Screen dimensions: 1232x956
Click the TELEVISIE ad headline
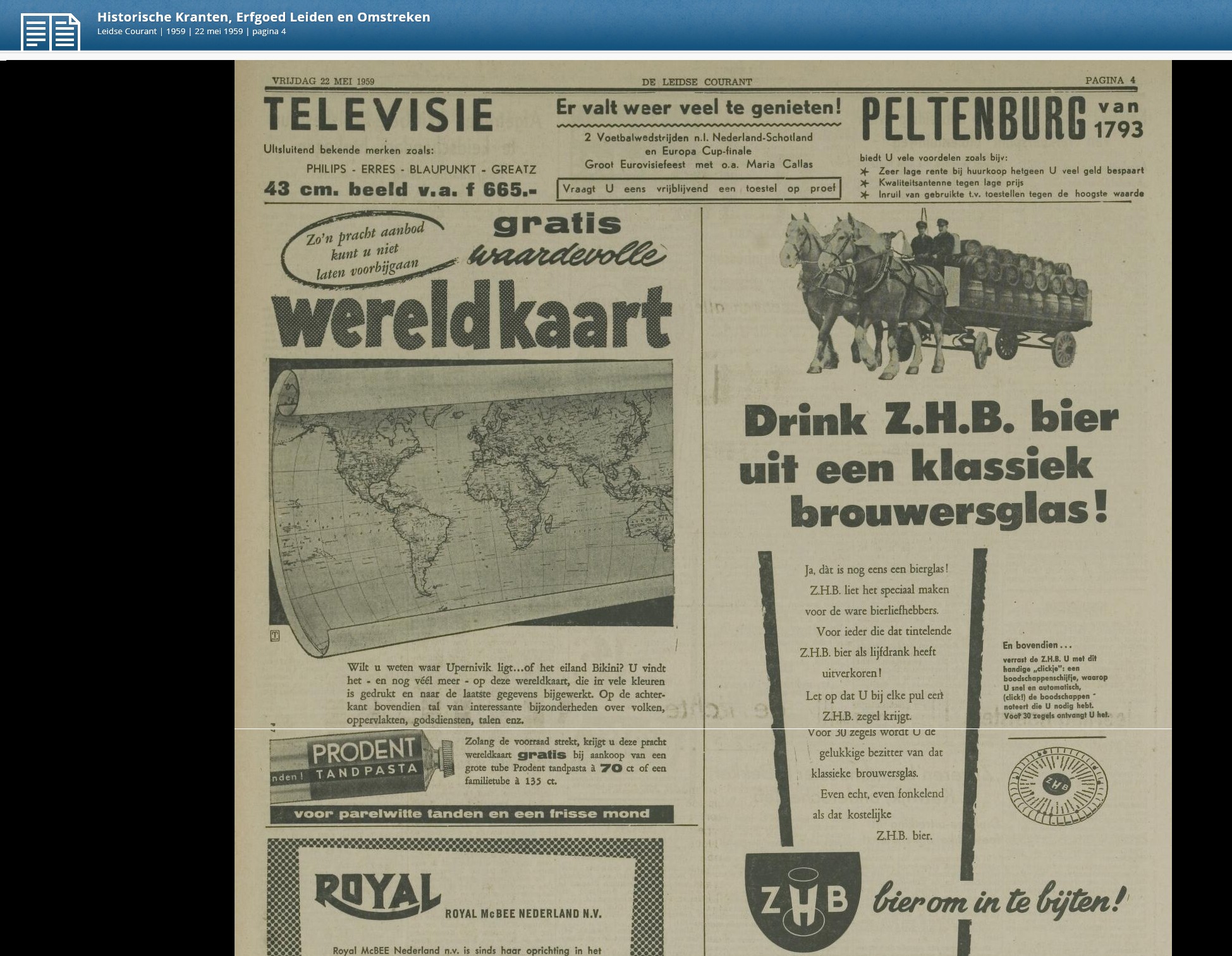(x=378, y=115)
